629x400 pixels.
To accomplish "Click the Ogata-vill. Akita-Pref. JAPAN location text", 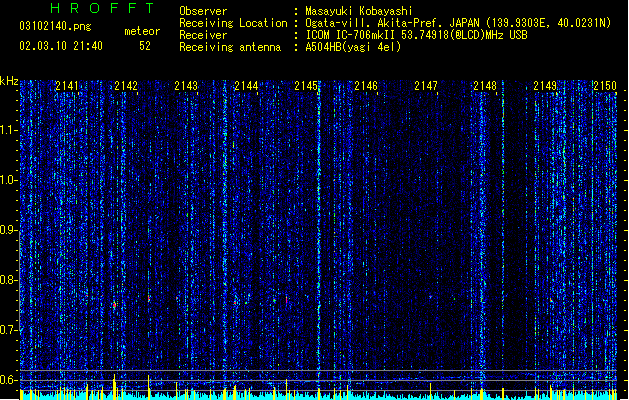I will 458,23.
